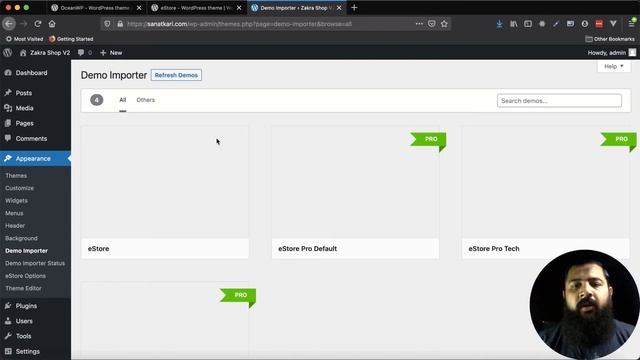Screen dimensions: 640x360
Task: Open the comments bubble in the admin bar
Action: coord(84,53)
